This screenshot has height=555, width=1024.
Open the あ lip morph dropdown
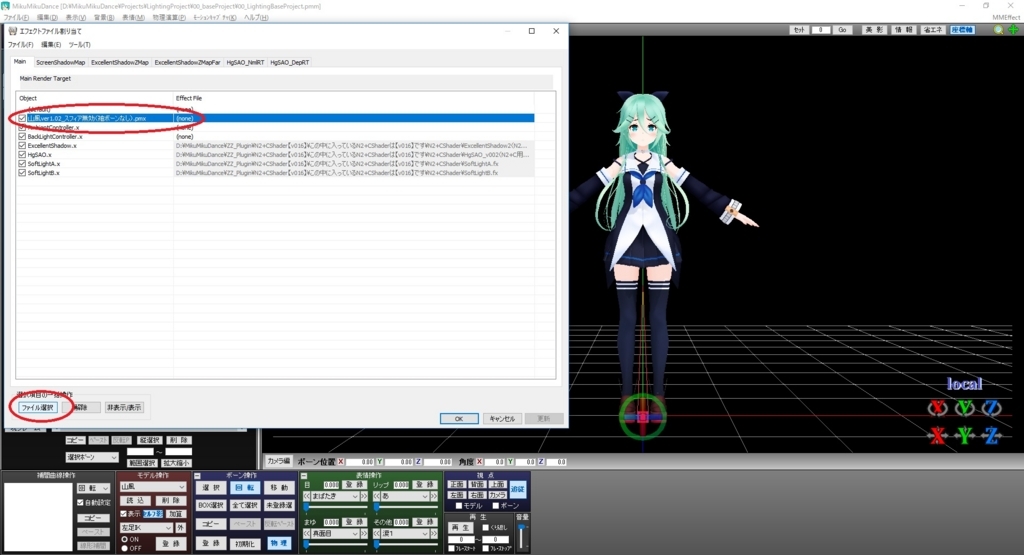coord(405,497)
